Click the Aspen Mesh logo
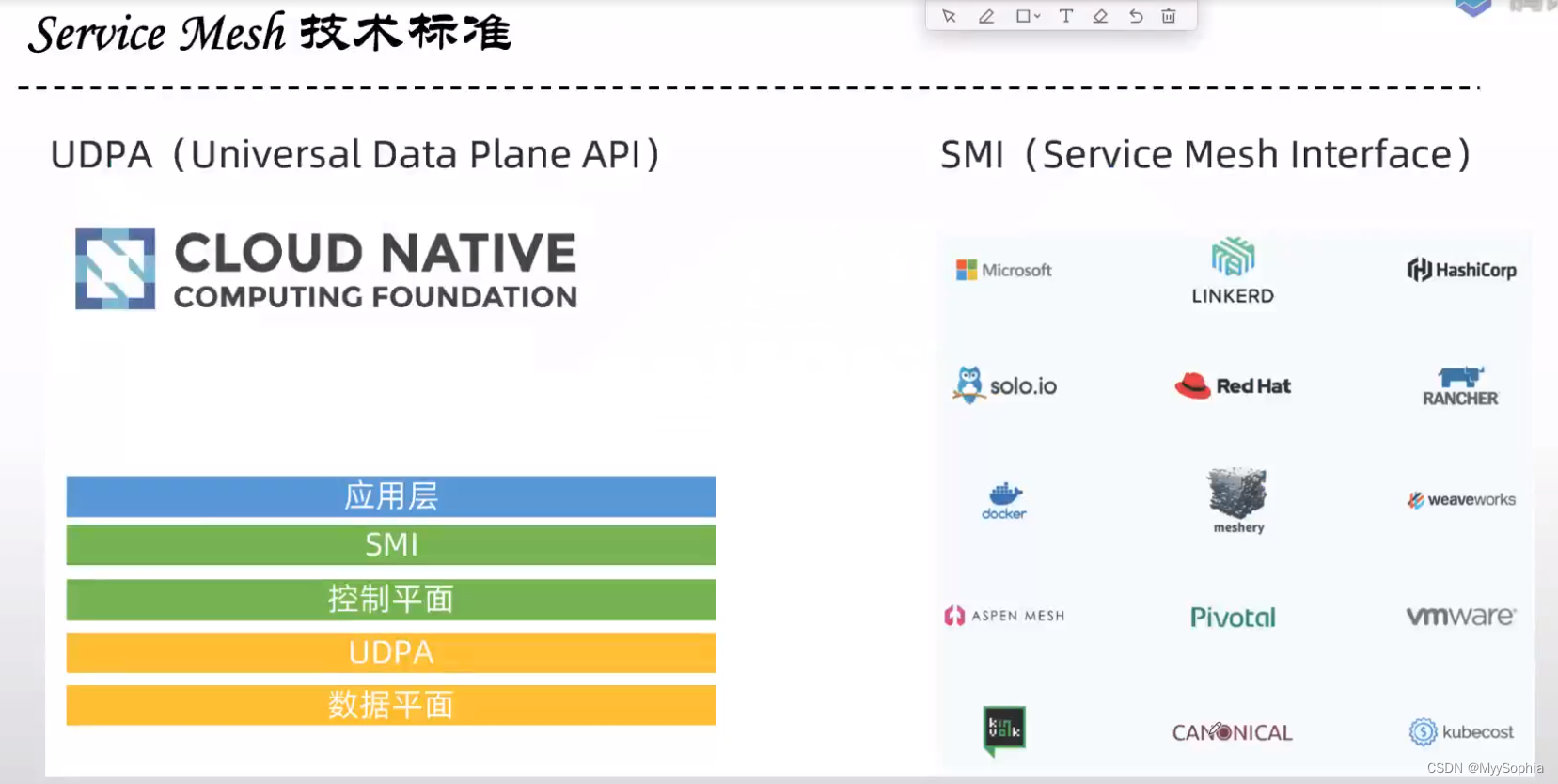This screenshot has width=1558, height=784. point(1004,616)
